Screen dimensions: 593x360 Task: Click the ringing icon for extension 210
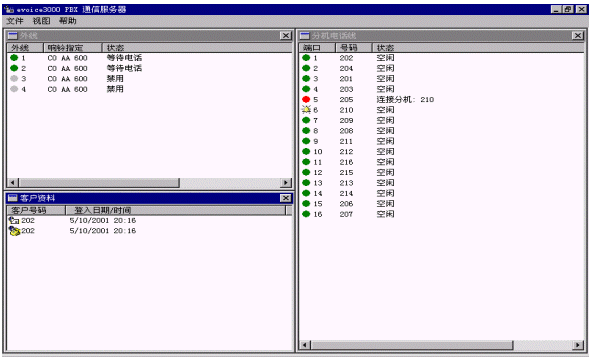tap(306, 110)
